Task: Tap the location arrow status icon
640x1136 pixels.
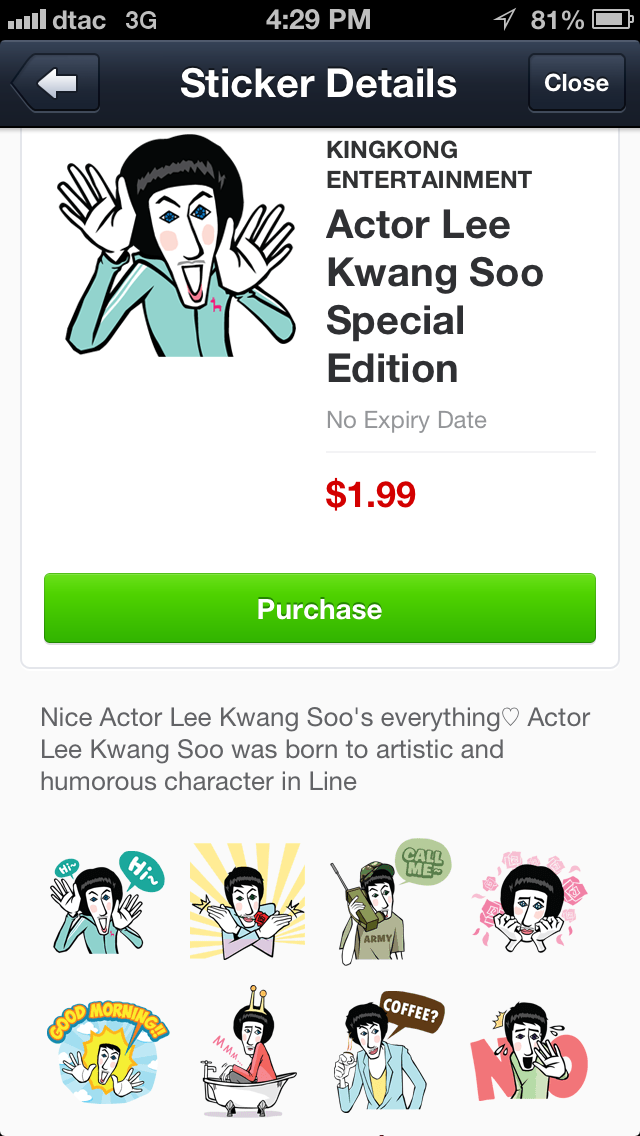Action: [x=507, y=19]
